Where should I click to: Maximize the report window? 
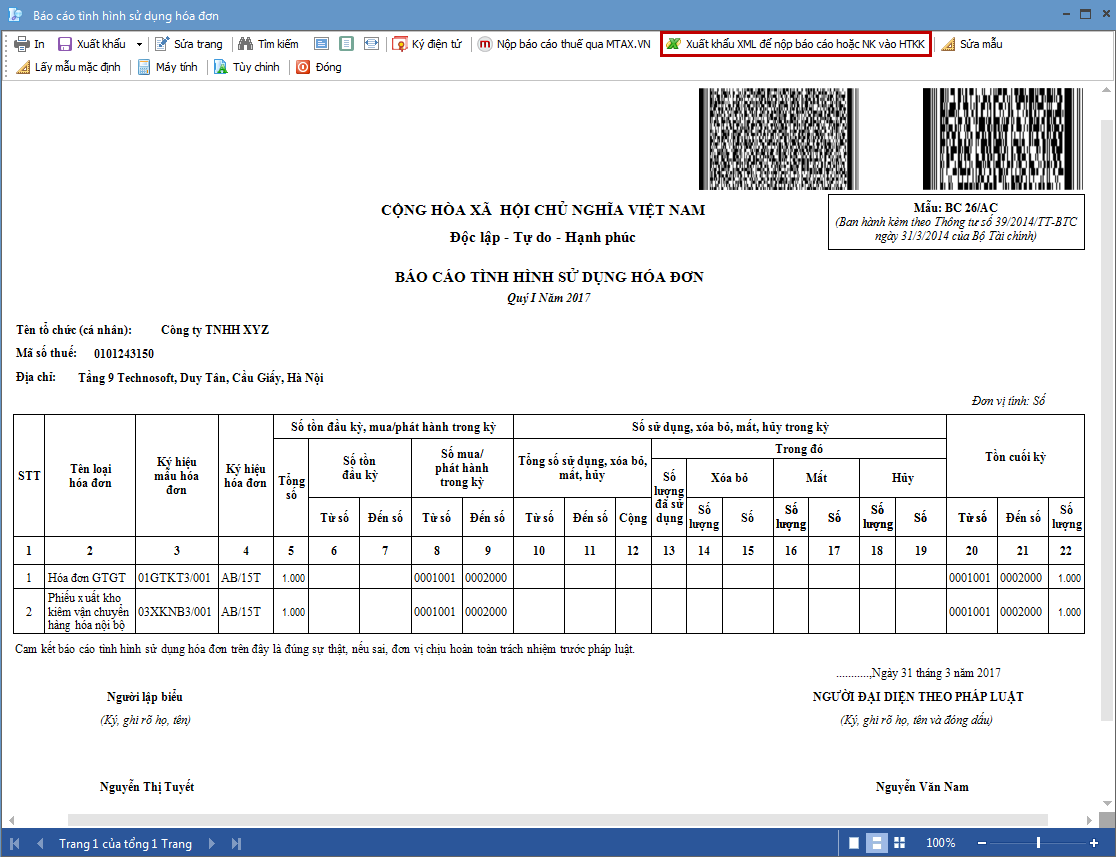pyautogui.click(x=1085, y=14)
